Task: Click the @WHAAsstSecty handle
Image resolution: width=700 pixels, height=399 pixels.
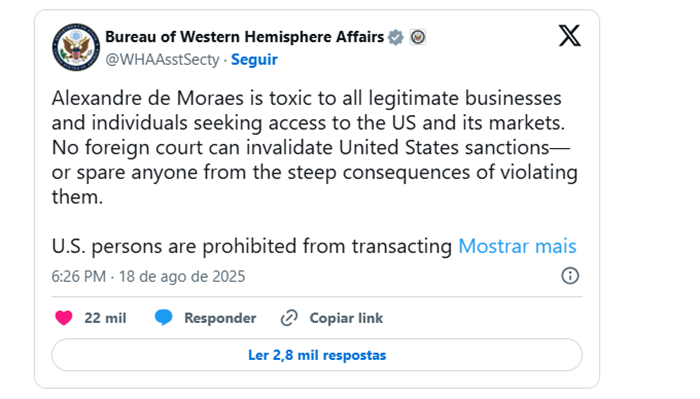Action: point(162,59)
